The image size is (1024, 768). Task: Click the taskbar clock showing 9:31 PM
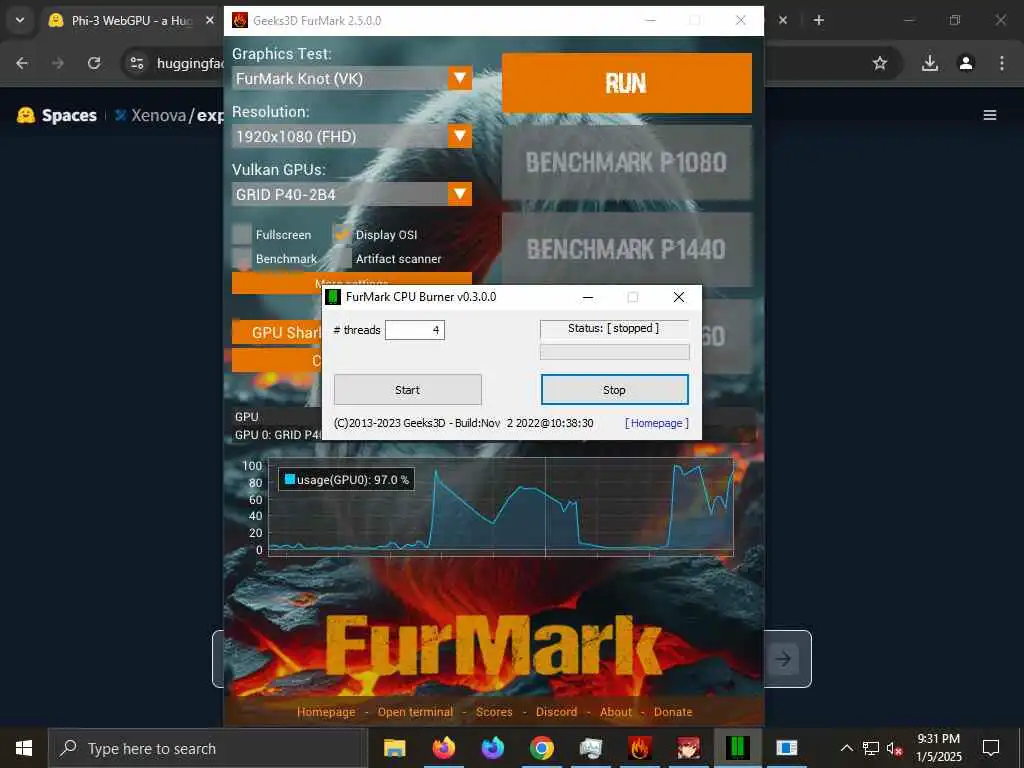(x=938, y=748)
